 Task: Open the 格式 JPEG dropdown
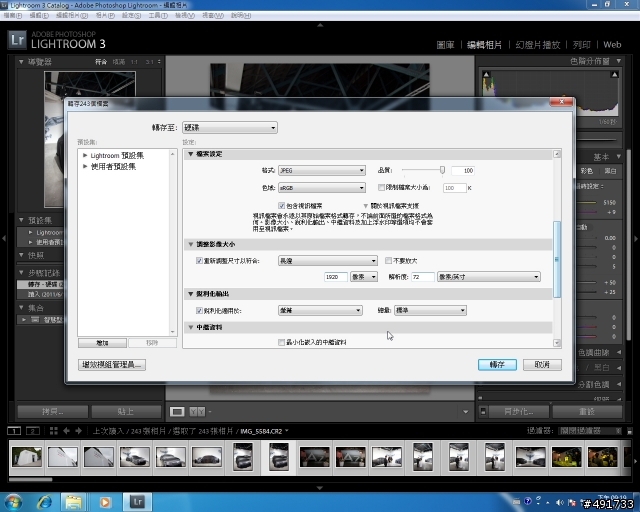click(322, 170)
